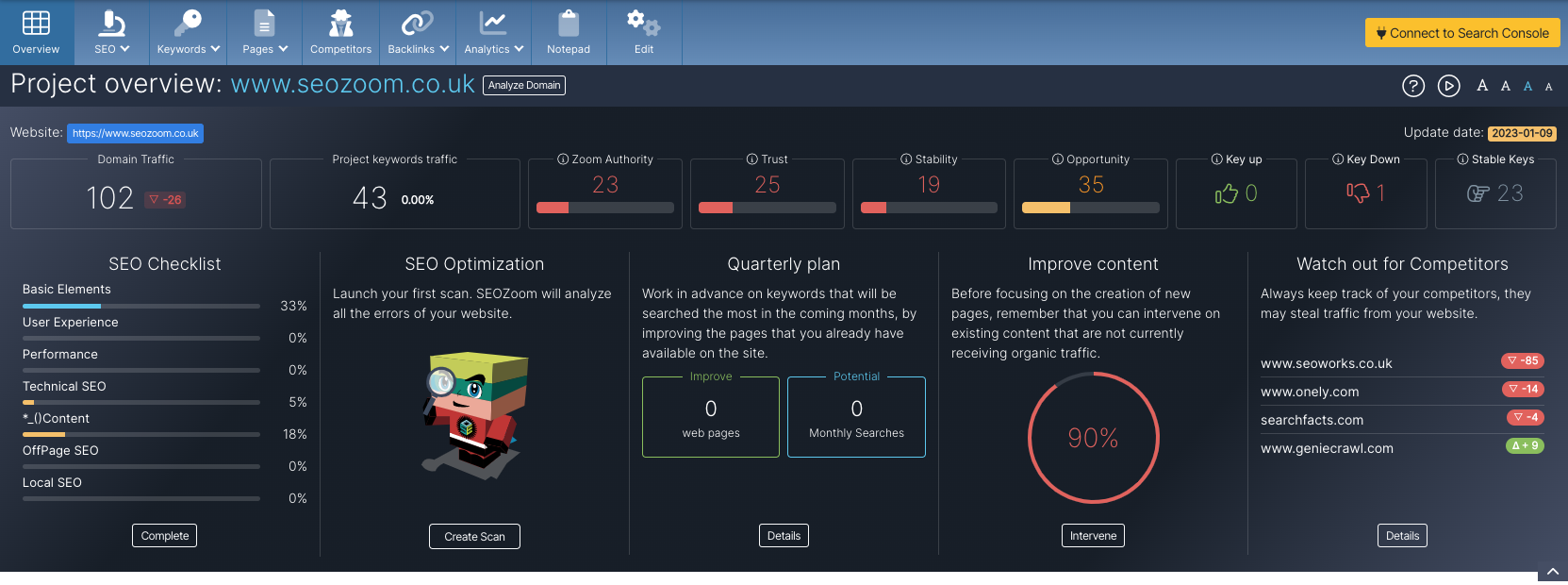Select the second largest font size A

[1506, 86]
